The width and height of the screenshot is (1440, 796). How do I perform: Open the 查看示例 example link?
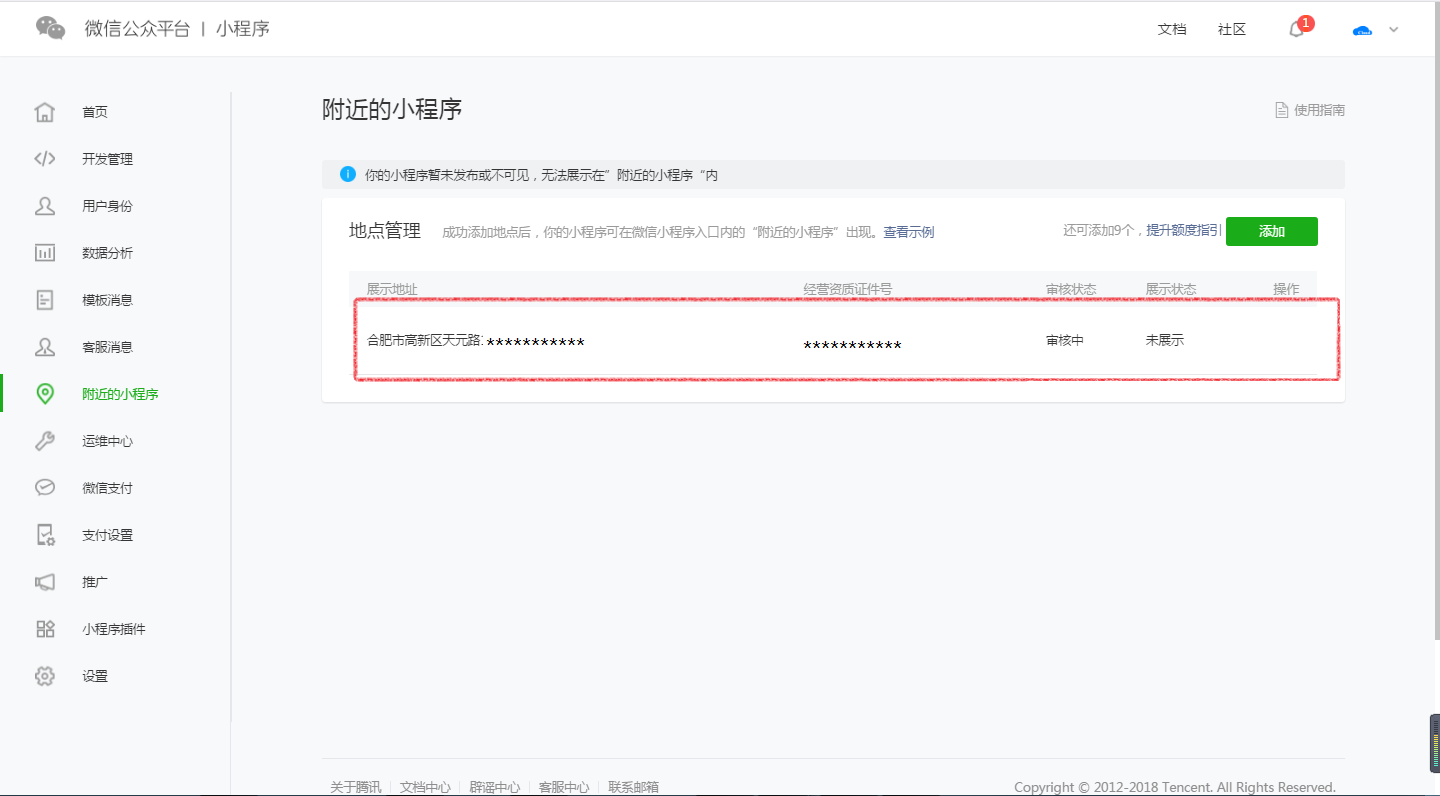pos(907,231)
